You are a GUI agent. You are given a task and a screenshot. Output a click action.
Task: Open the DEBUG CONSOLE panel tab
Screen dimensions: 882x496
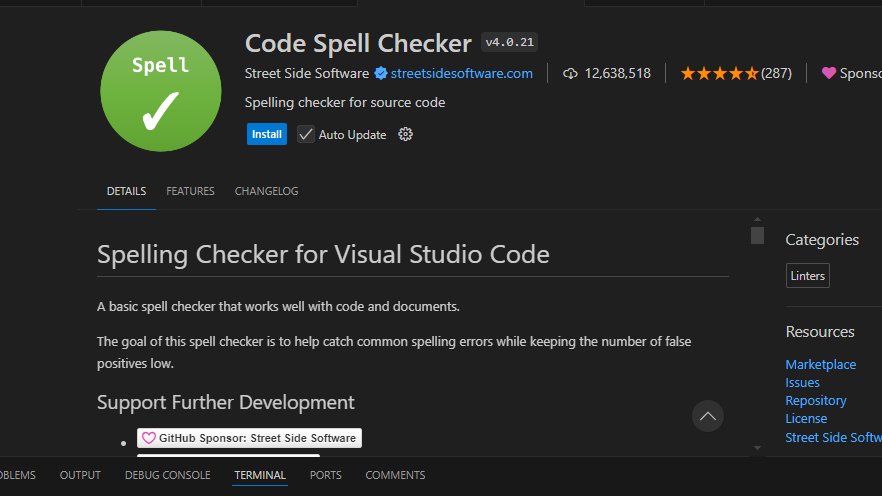[x=168, y=475]
